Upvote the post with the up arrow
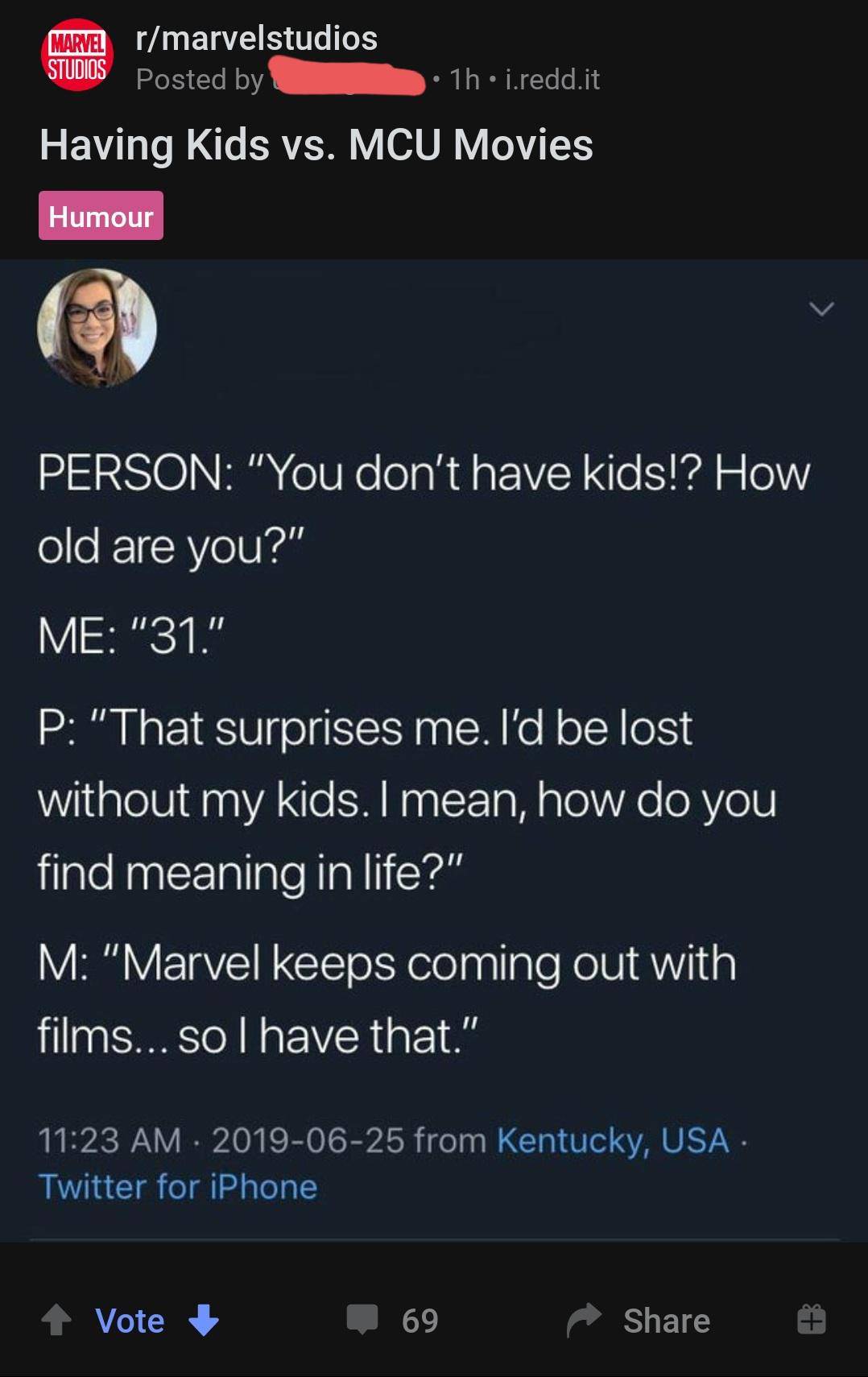The image size is (868, 1377). click(x=56, y=1320)
